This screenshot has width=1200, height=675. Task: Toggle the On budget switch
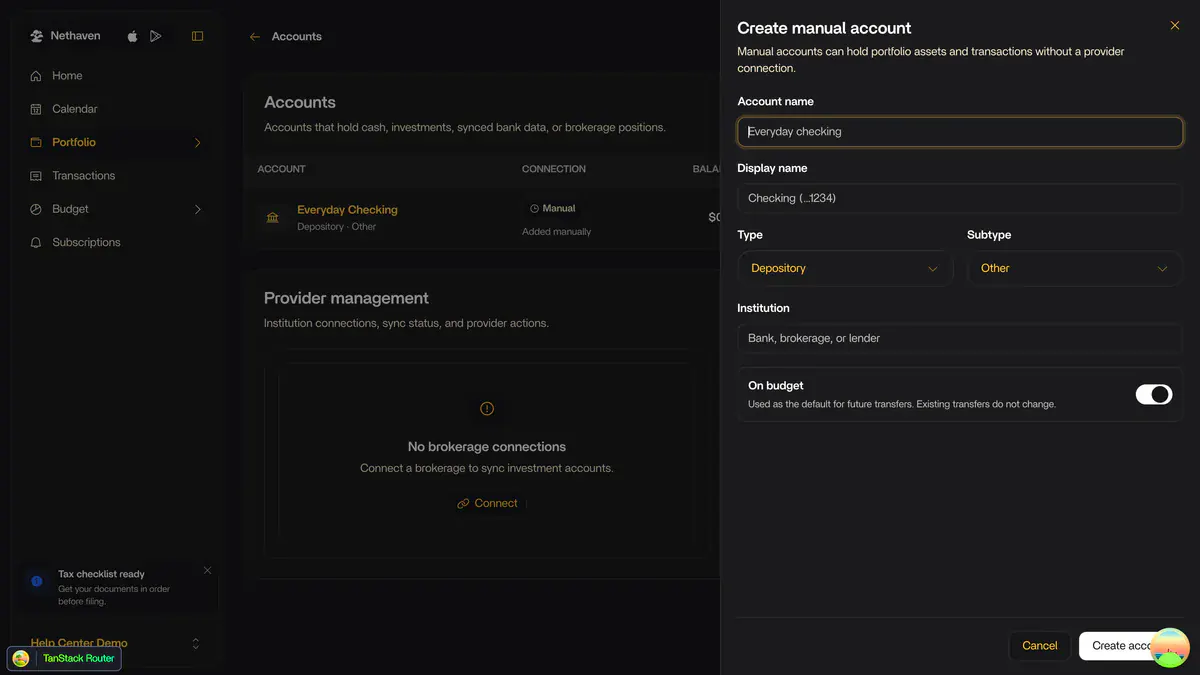tap(1154, 394)
